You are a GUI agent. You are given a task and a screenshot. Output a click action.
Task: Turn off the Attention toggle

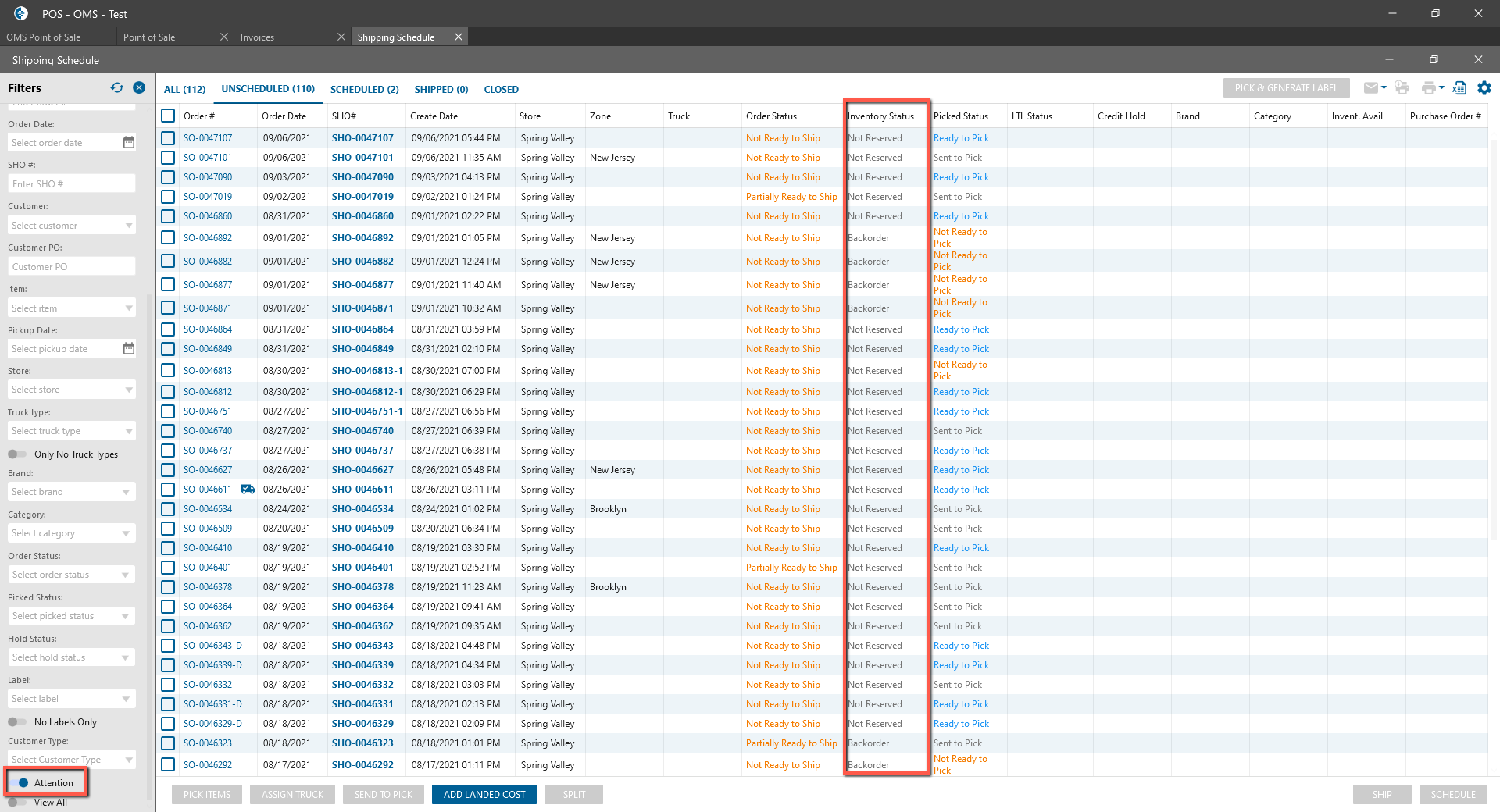coord(18,783)
